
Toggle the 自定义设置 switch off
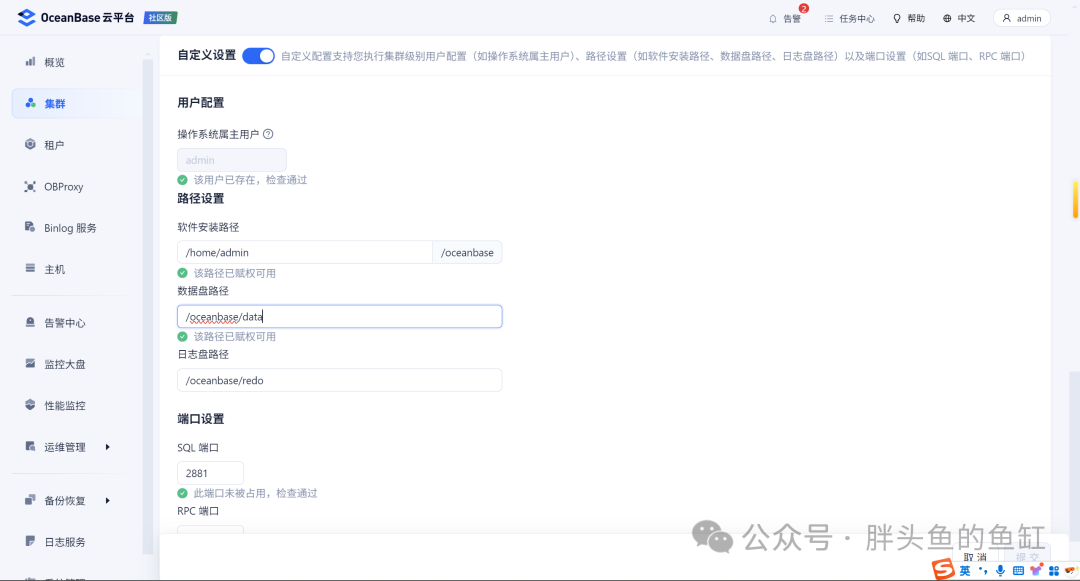[x=258, y=56]
